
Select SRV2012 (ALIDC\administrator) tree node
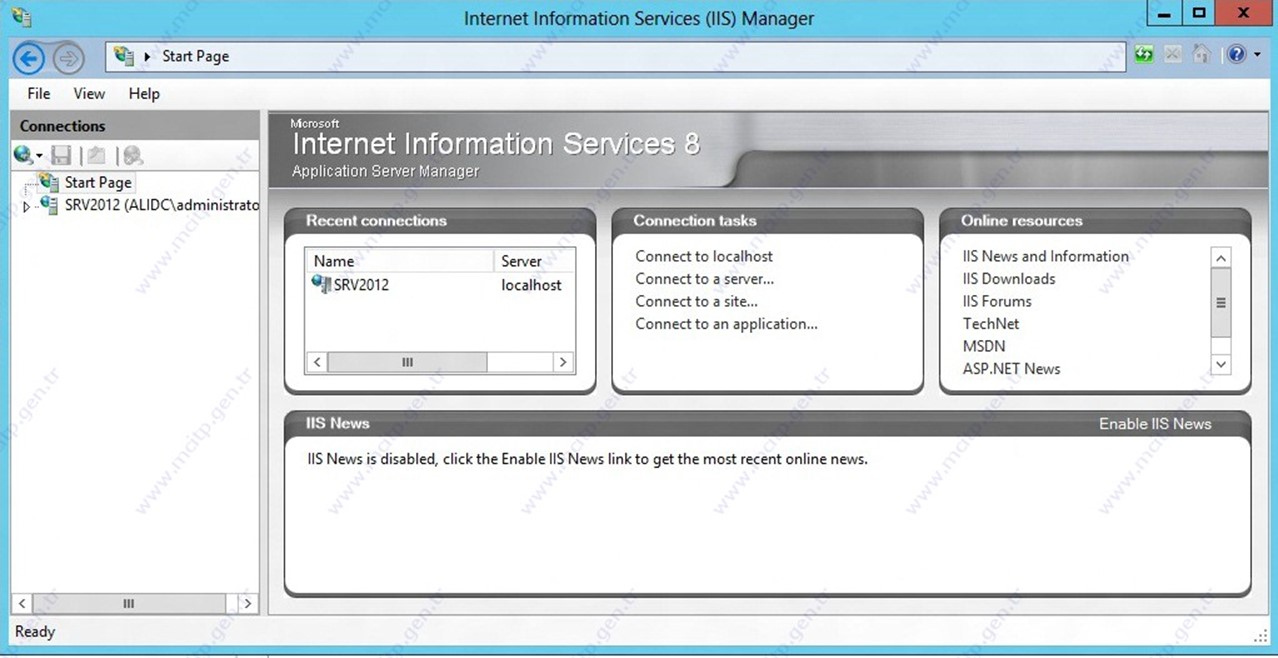click(x=161, y=205)
